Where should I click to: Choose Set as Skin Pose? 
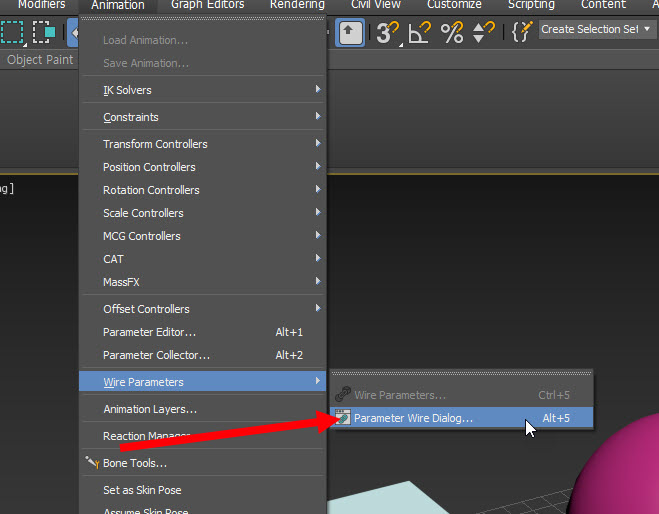(203, 490)
